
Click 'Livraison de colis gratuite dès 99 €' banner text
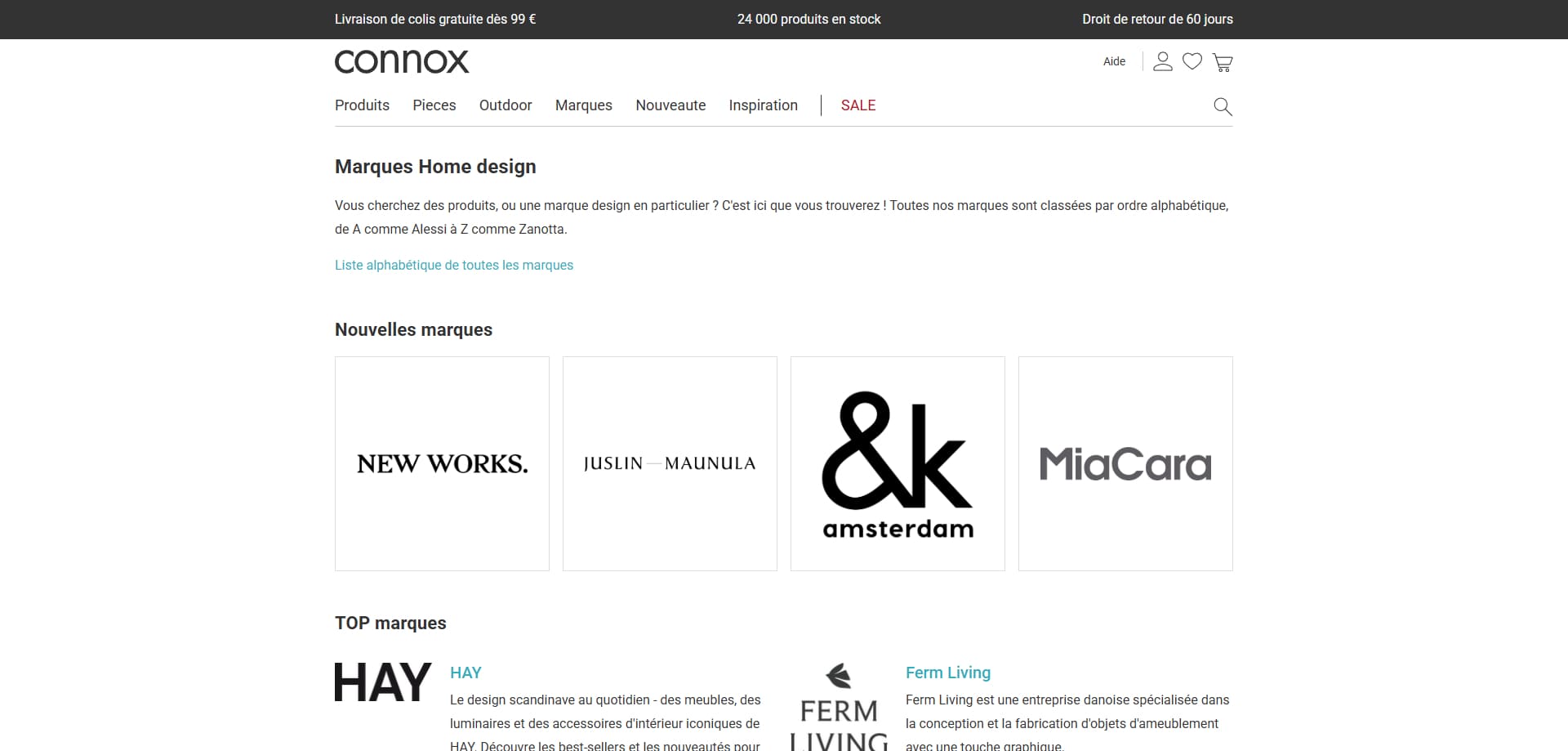click(435, 19)
